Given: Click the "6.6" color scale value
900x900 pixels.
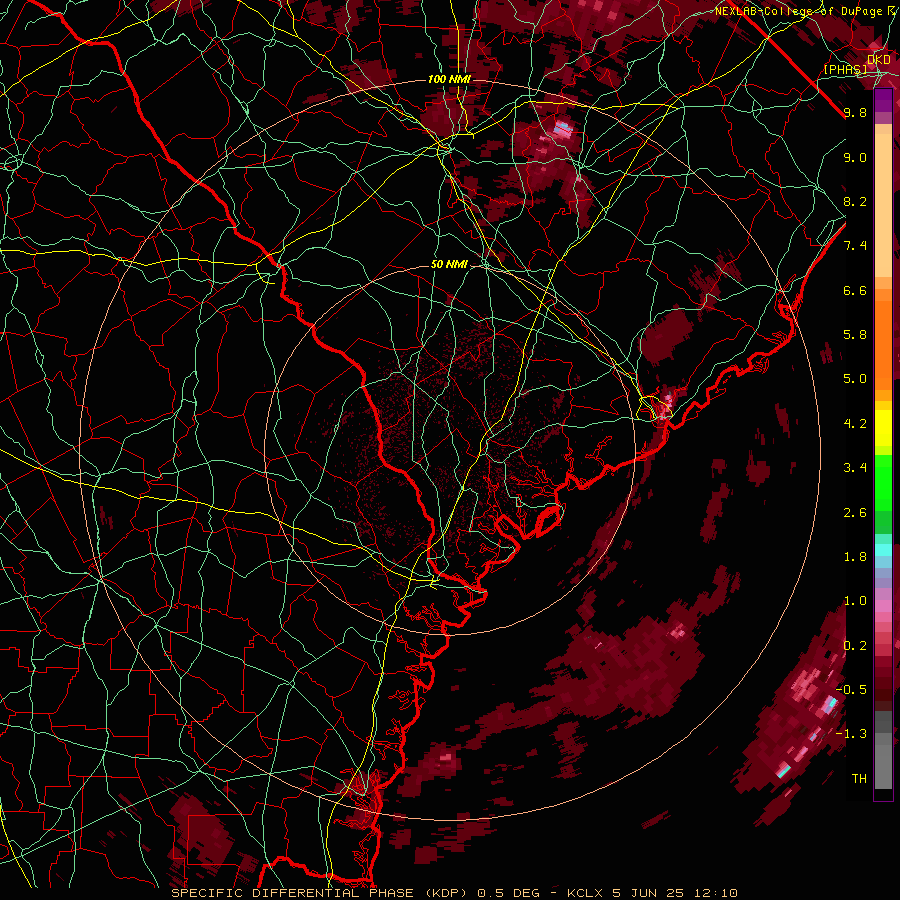Looking at the screenshot, I should [855, 291].
